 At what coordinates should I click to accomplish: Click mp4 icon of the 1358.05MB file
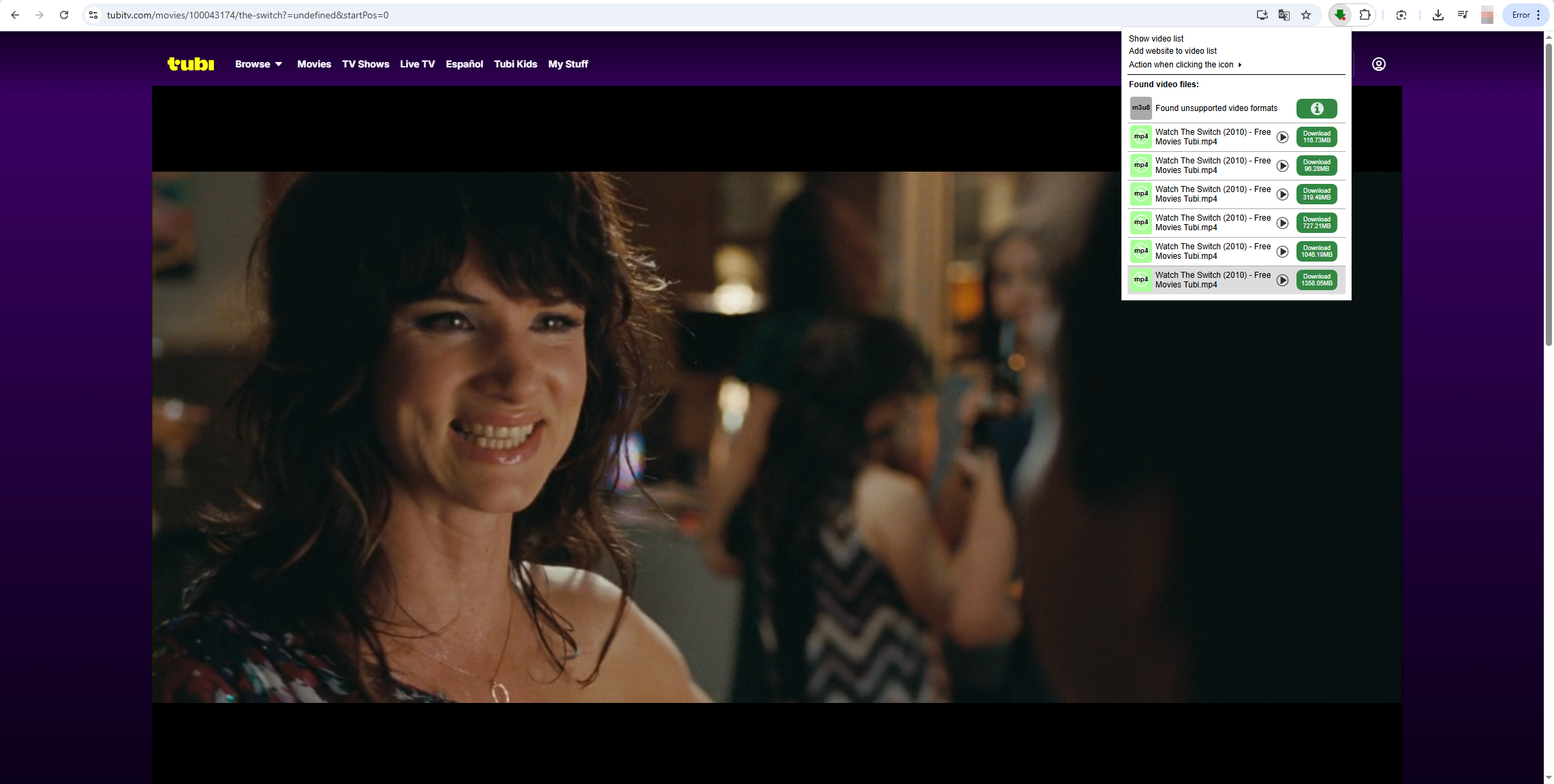(x=1141, y=280)
